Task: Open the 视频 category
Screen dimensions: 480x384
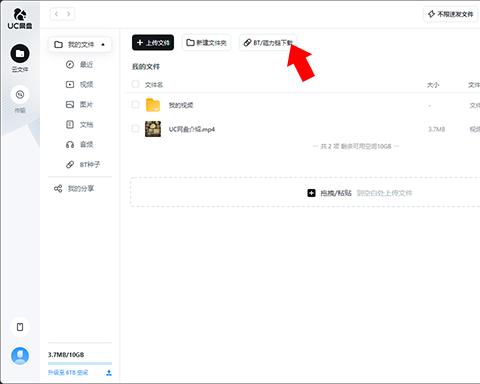Action: pyautogui.click(x=86, y=85)
